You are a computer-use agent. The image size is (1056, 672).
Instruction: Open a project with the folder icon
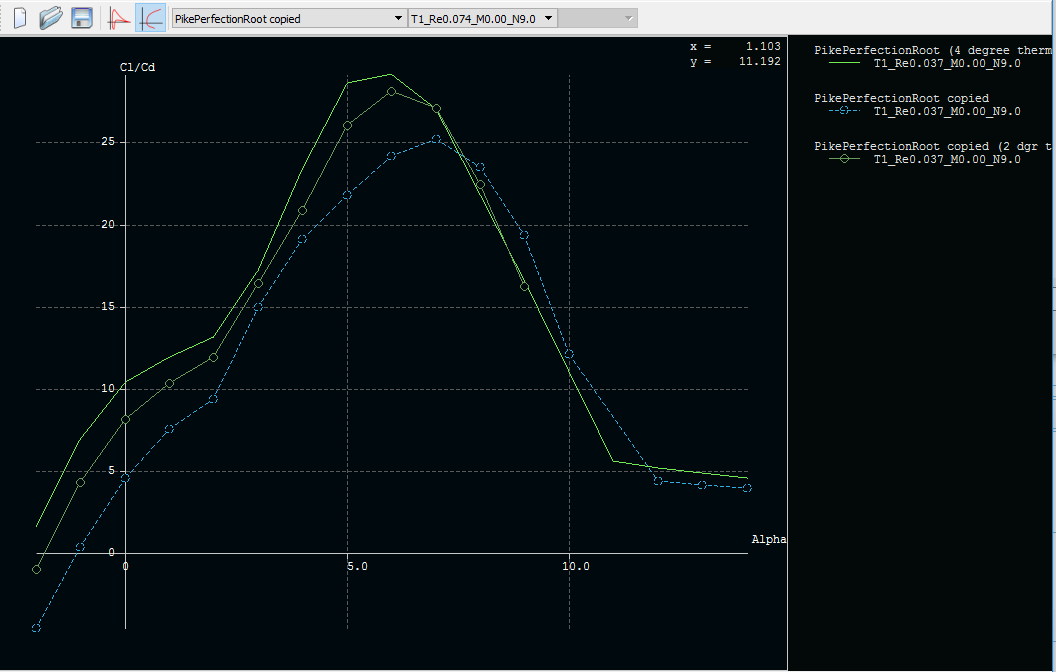[51, 18]
